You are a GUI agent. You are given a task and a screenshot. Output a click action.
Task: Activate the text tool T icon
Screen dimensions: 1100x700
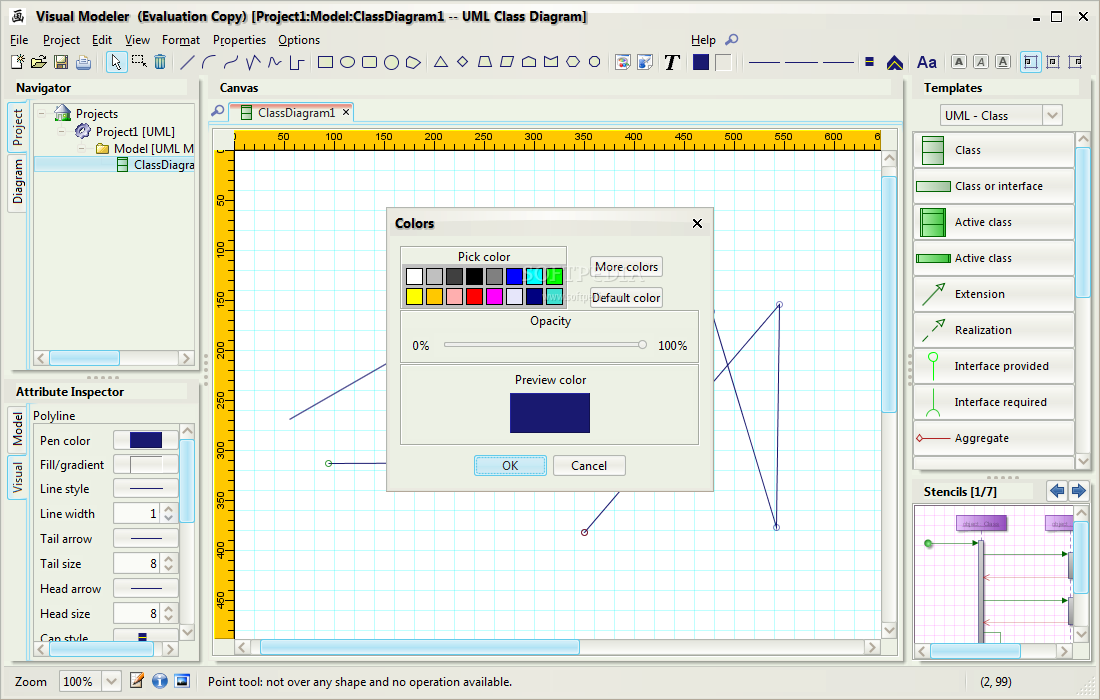pyautogui.click(x=672, y=62)
